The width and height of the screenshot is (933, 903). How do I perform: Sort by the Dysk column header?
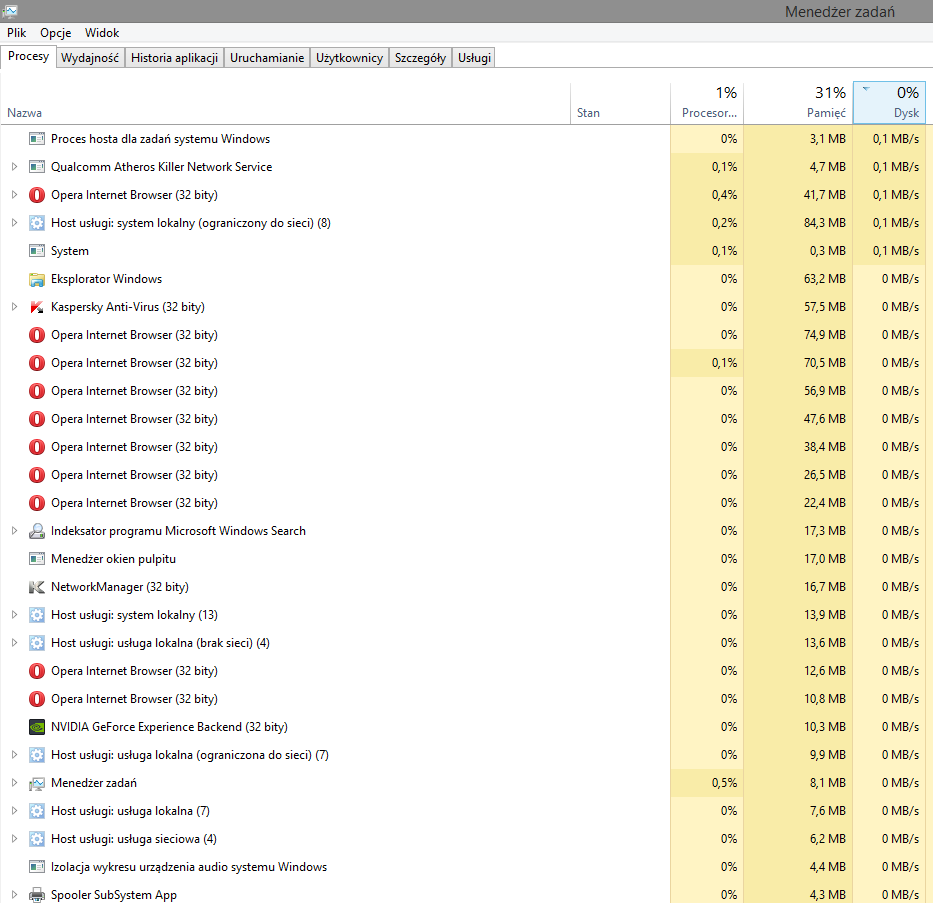coord(890,104)
